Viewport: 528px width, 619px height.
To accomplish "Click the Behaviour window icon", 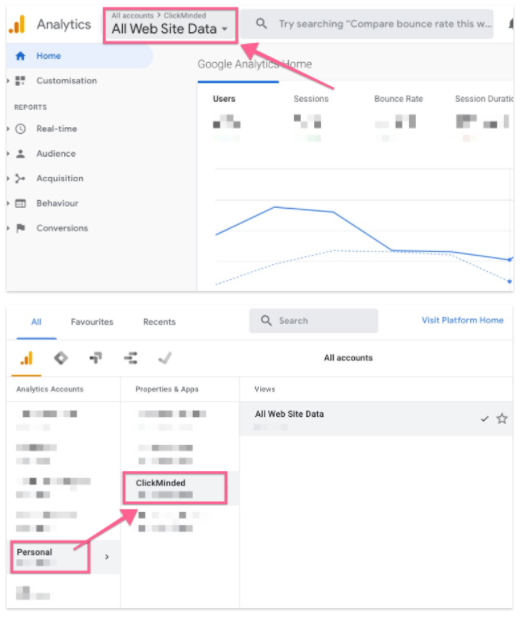I will [21, 204].
